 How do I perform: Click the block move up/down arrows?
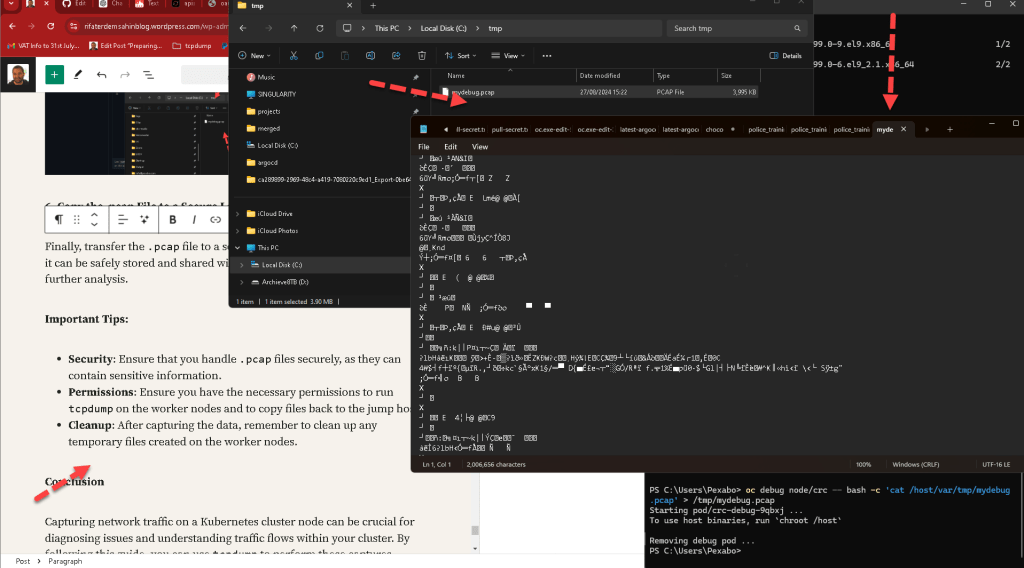pos(94,220)
